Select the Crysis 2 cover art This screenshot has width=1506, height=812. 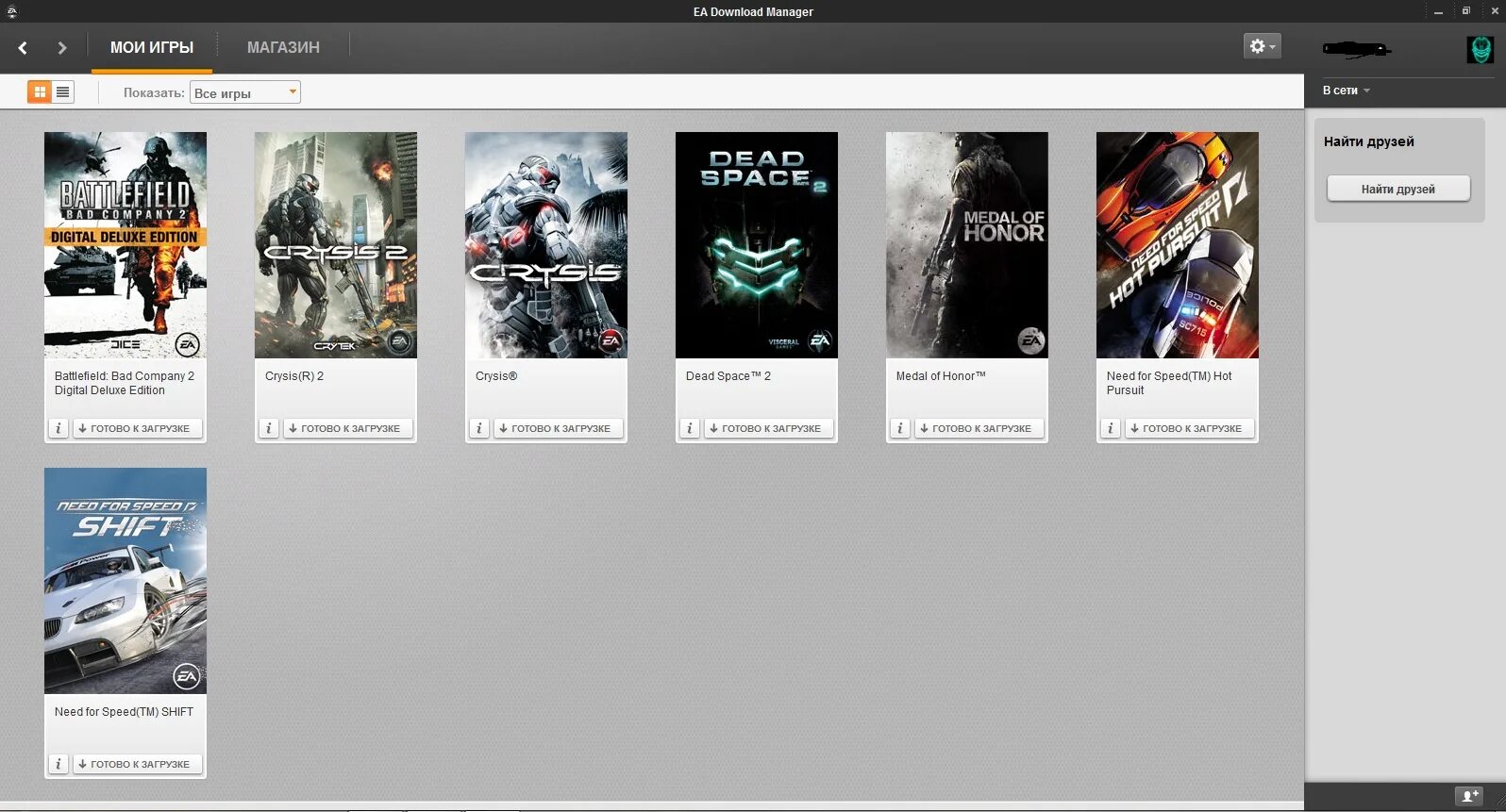[x=336, y=245]
